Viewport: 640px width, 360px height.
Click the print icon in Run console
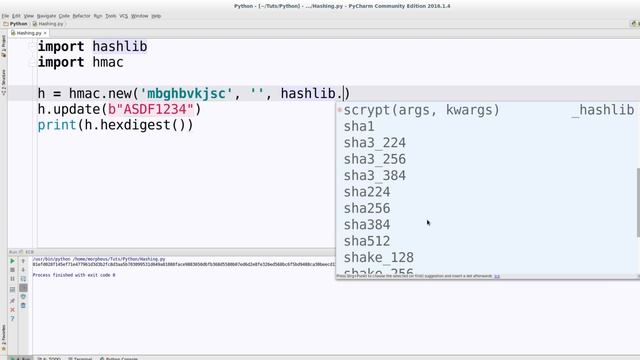tap(23, 297)
